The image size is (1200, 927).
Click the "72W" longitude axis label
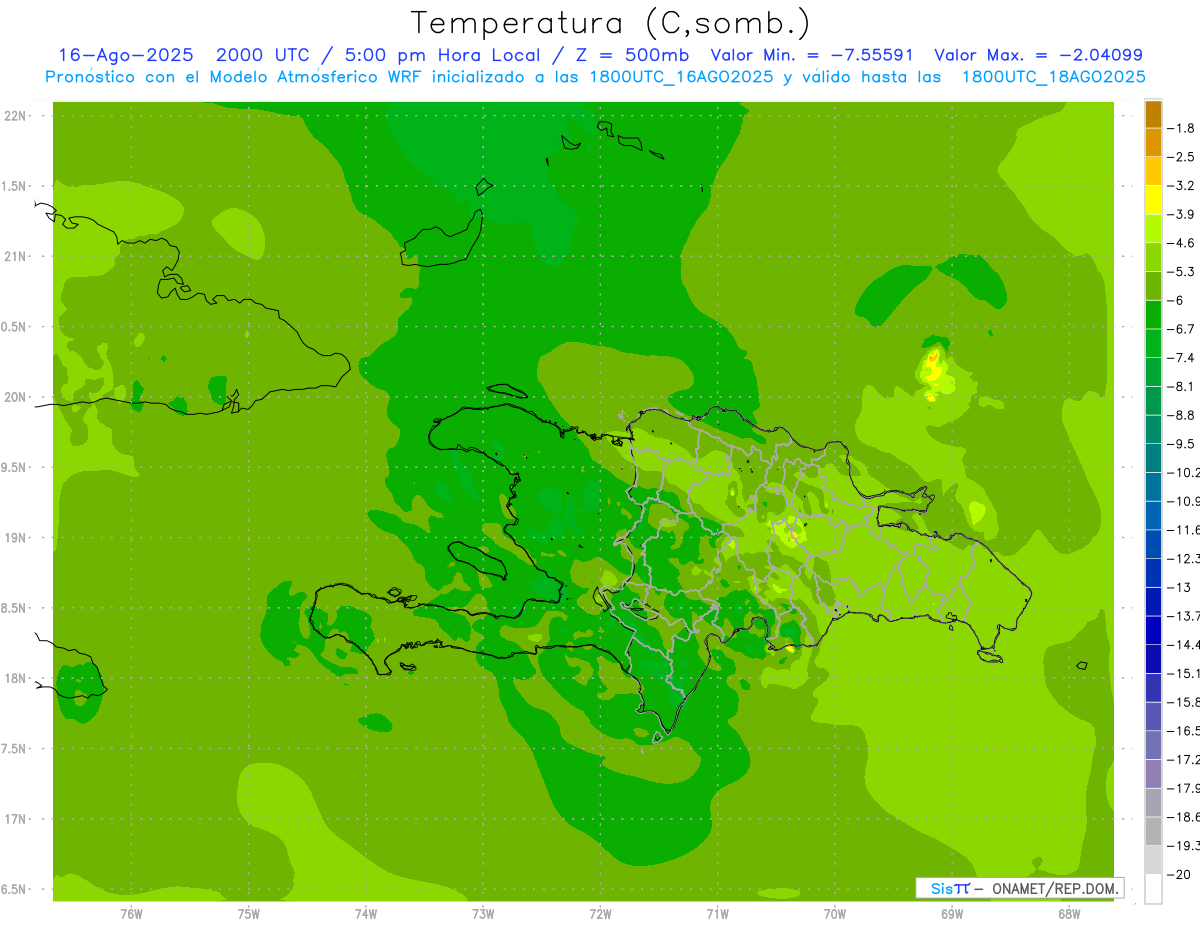(600, 914)
